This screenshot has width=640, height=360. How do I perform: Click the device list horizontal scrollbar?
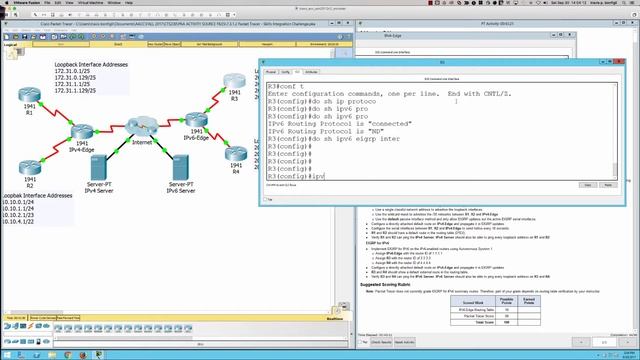pyautogui.click(x=124, y=338)
